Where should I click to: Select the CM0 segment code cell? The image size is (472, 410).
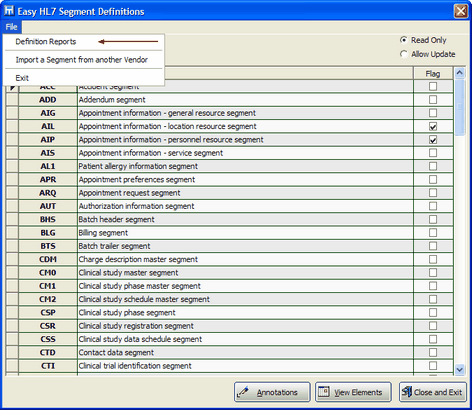click(x=48, y=273)
